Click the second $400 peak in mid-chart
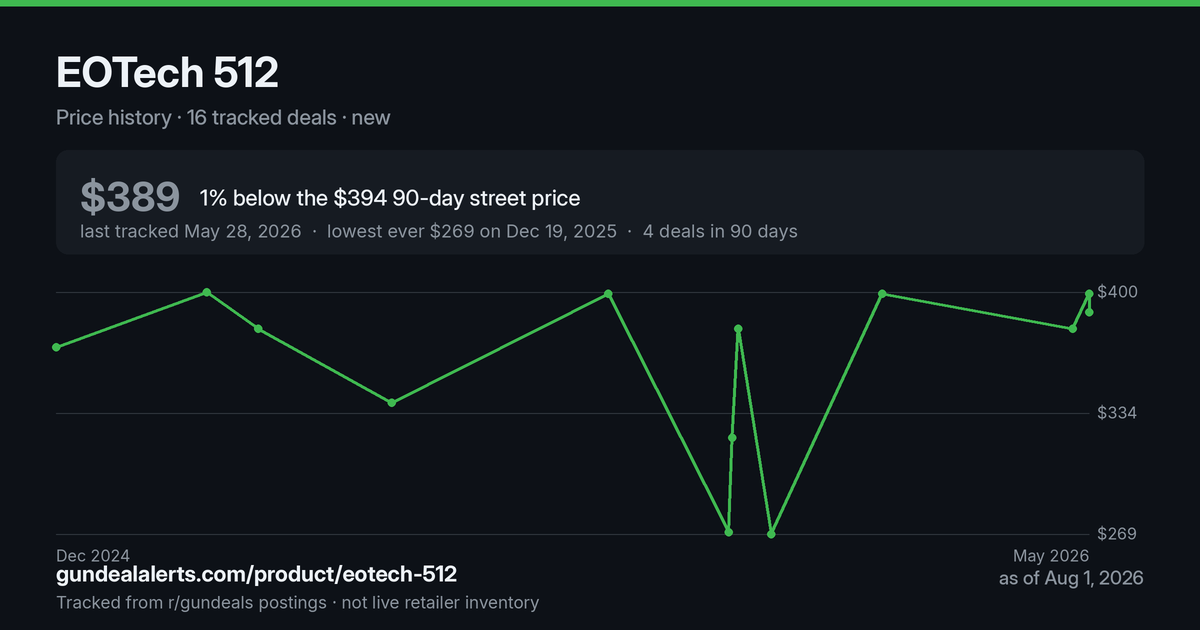Screen dimensions: 1200x630 coord(608,294)
